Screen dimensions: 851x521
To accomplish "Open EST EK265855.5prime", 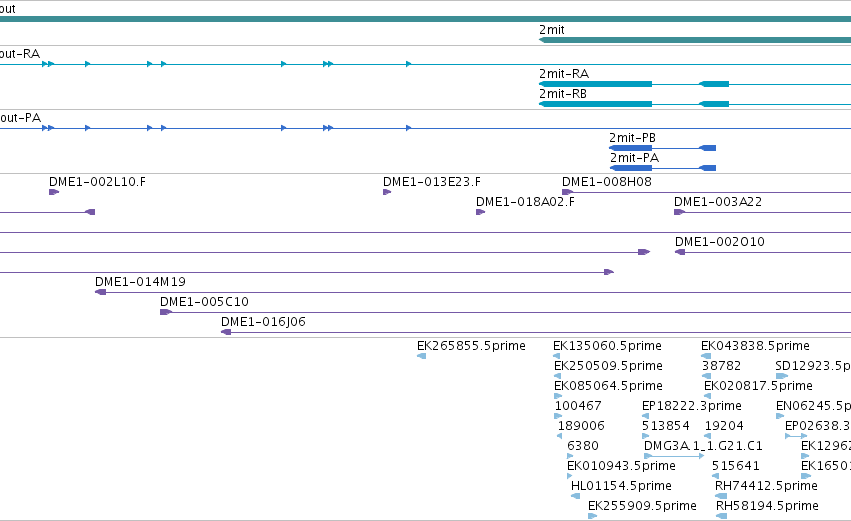I will pyautogui.click(x=471, y=346).
